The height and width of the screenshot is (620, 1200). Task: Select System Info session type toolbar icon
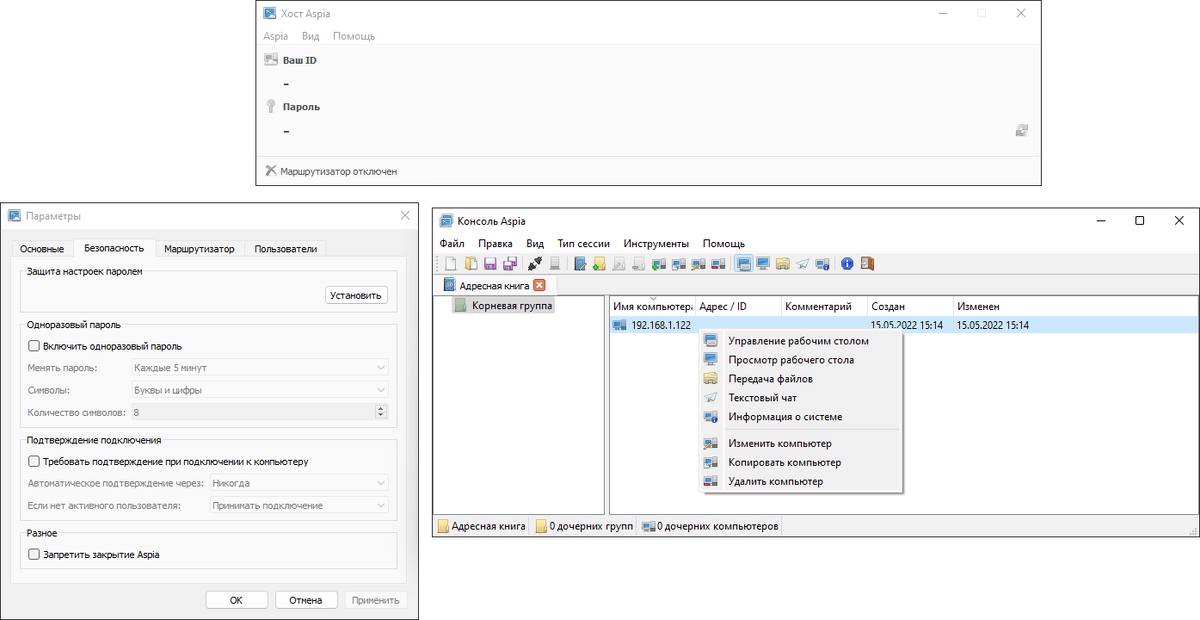point(822,264)
